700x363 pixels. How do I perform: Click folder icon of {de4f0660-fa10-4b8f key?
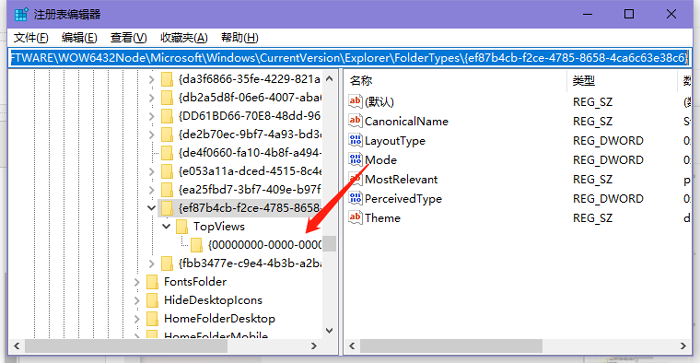(x=167, y=153)
